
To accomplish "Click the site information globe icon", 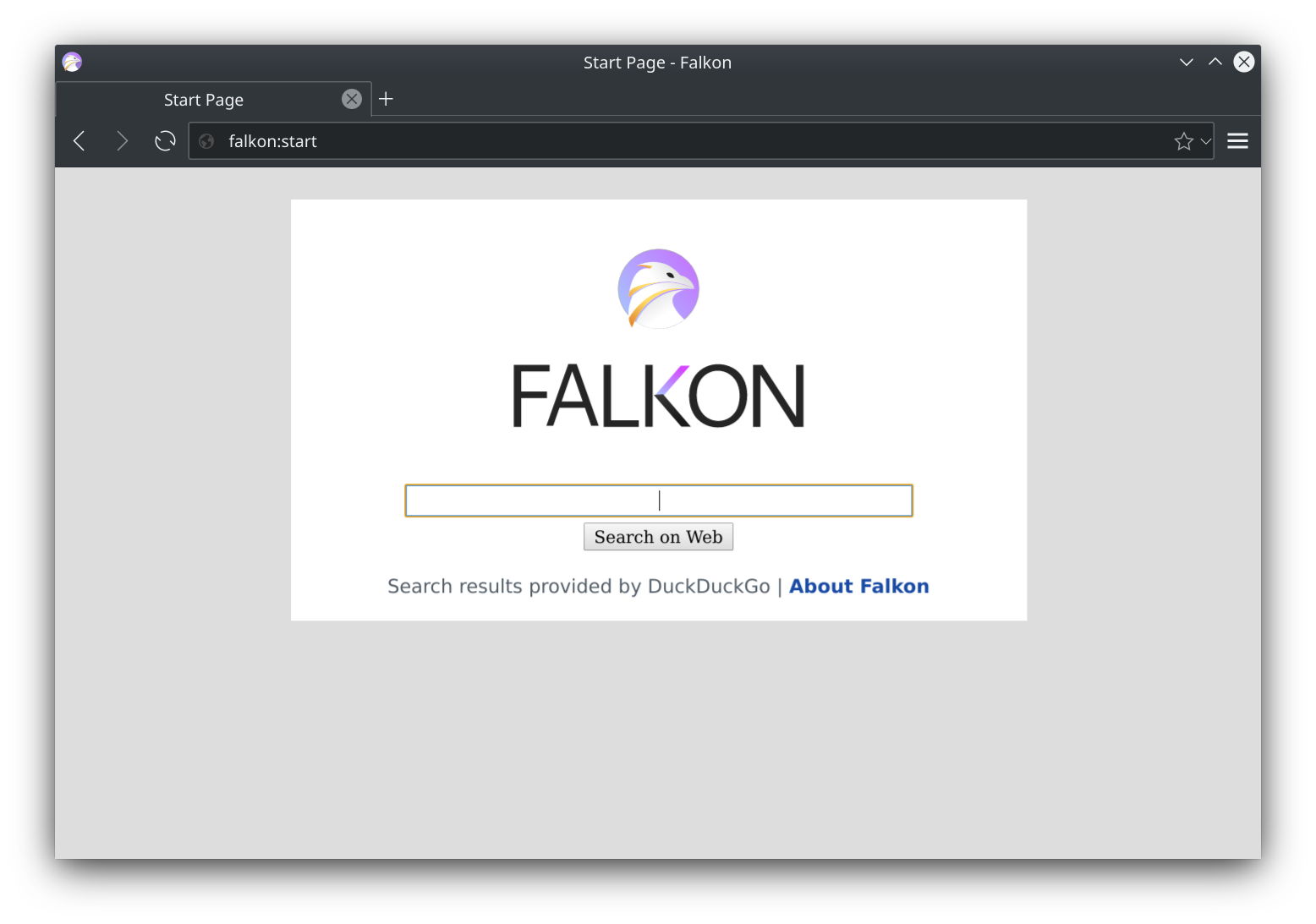I will pos(206,141).
